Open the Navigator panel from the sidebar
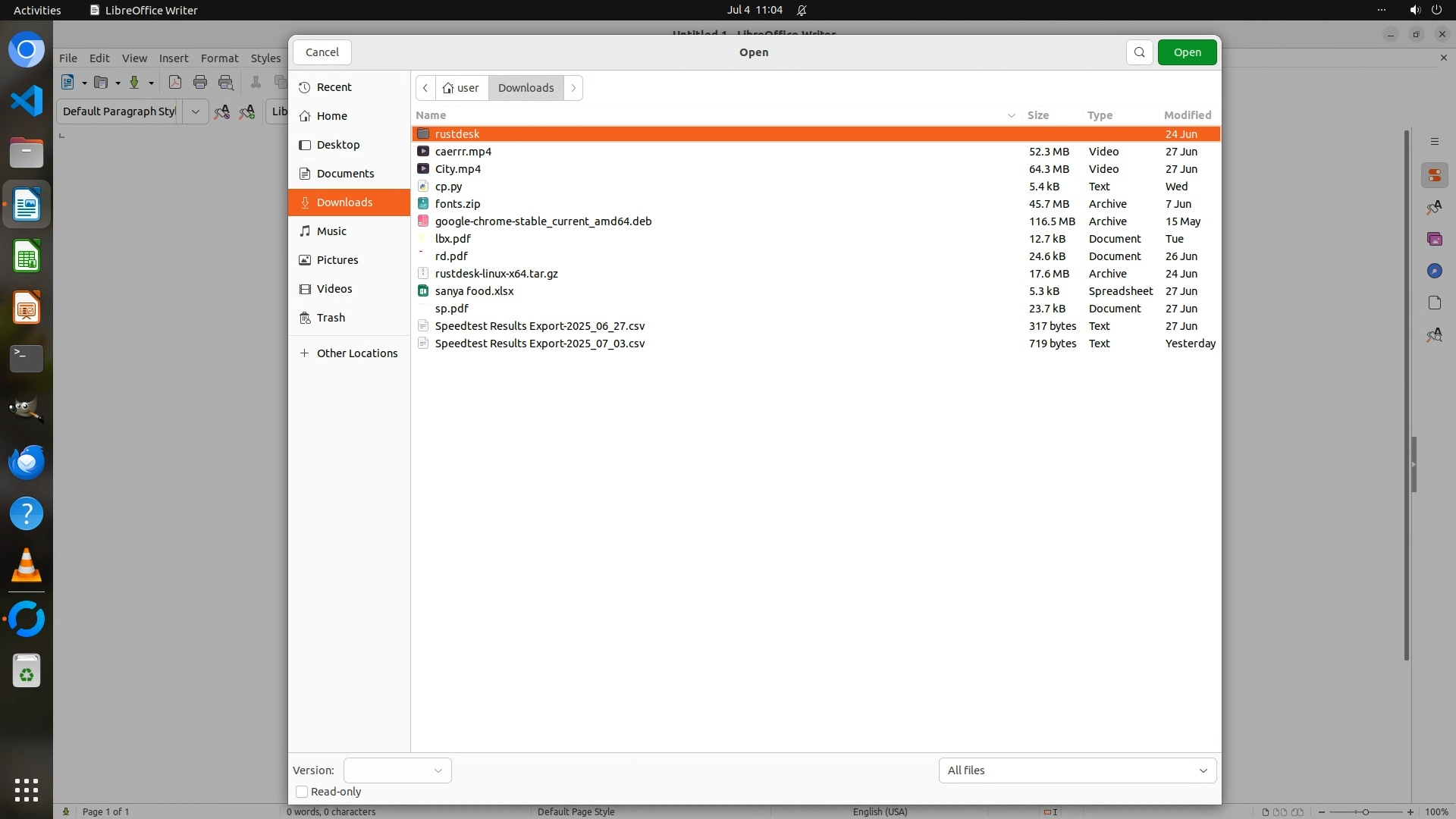Screen dimensions: 1456x819 [x=1434, y=271]
